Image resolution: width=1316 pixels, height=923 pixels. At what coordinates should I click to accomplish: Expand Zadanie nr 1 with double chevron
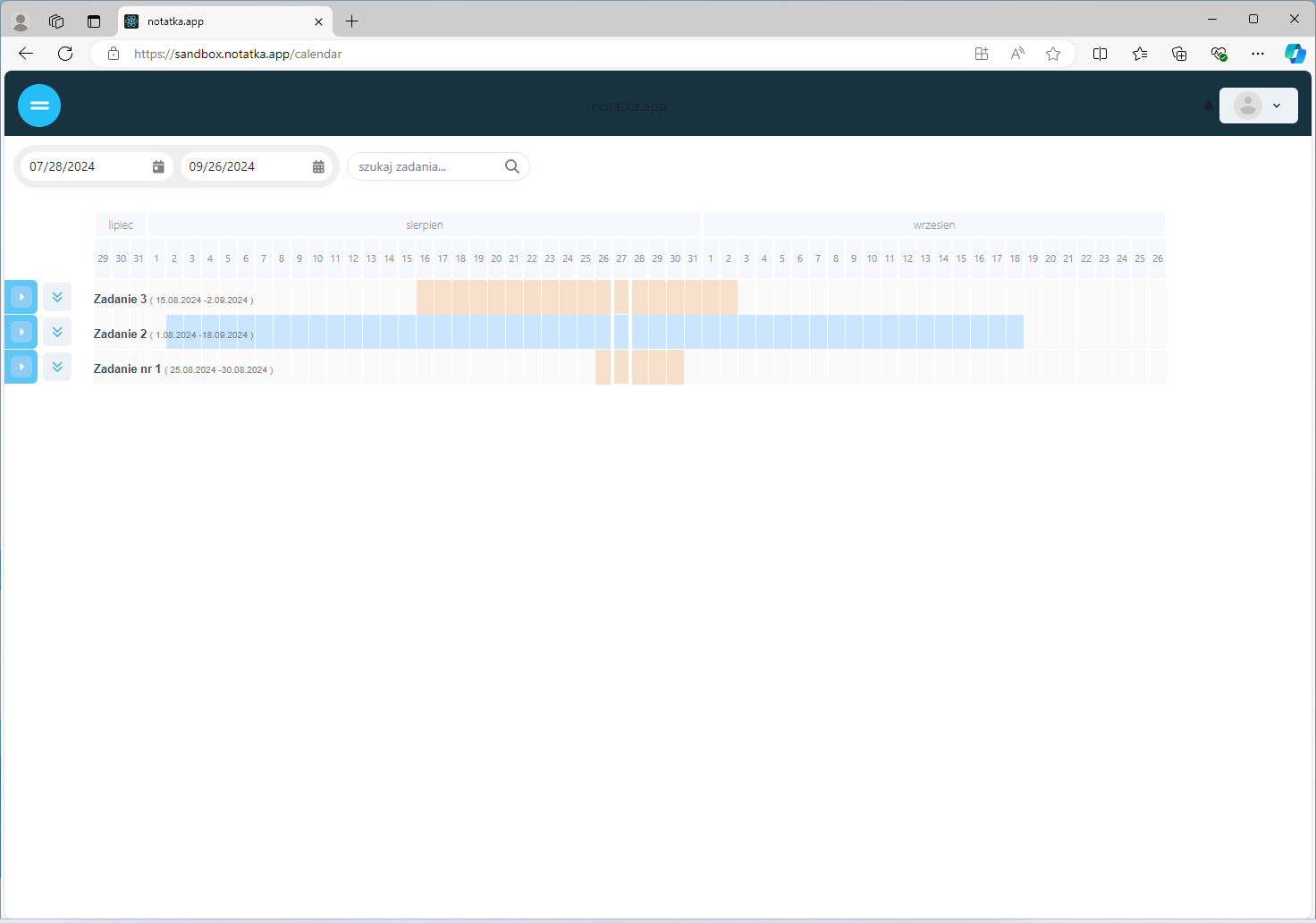[x=57, y=367]
